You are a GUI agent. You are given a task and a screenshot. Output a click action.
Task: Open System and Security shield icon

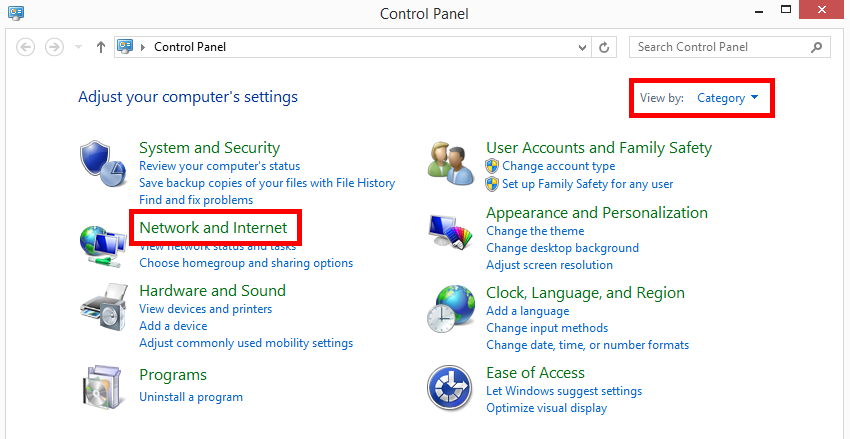tap(102, 164)
